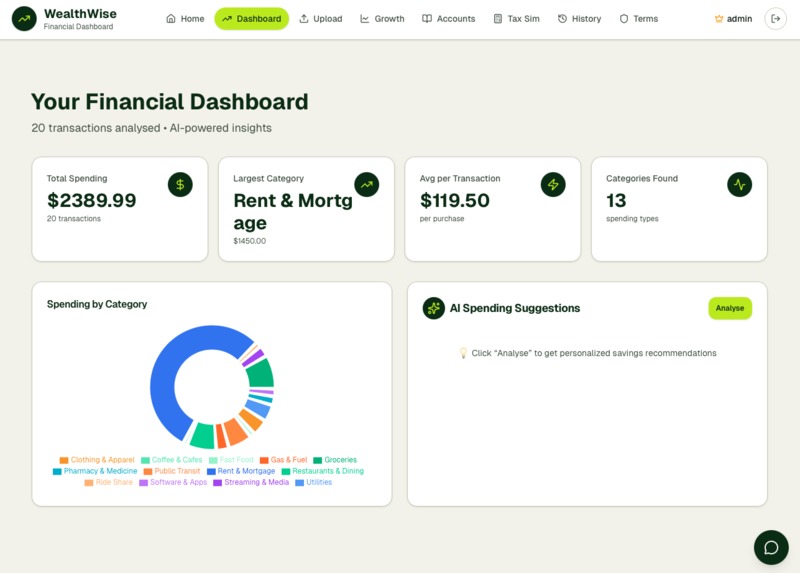Click the Growth nav chart icon

click(364, 19)
